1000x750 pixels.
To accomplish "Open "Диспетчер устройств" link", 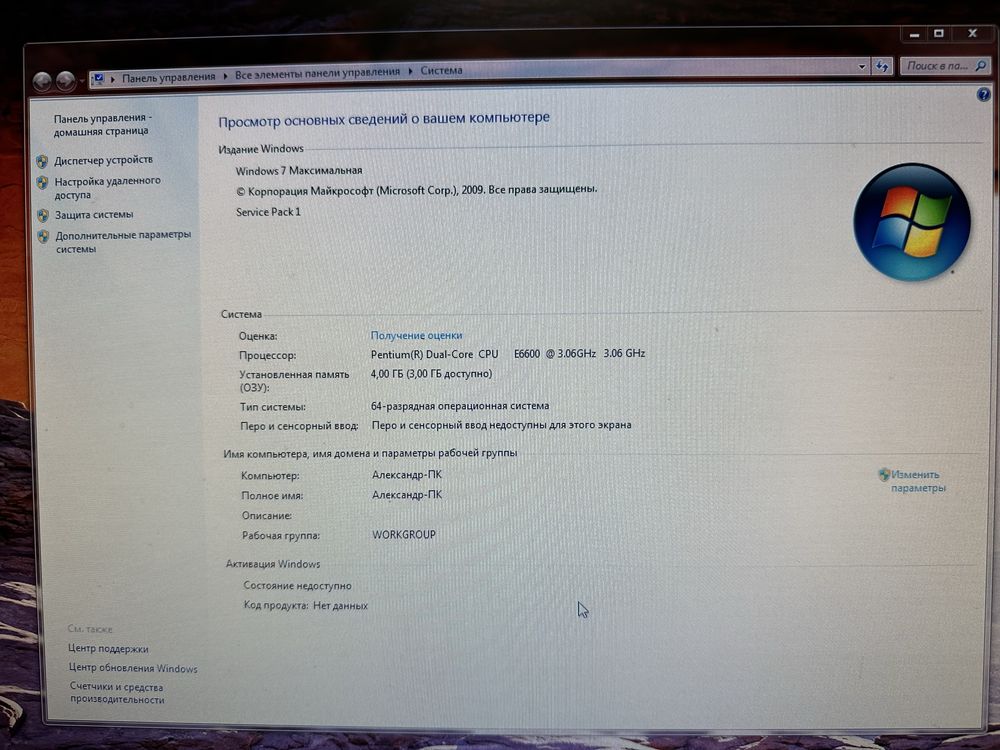I will pyautogui.click(x=103, y=159).
